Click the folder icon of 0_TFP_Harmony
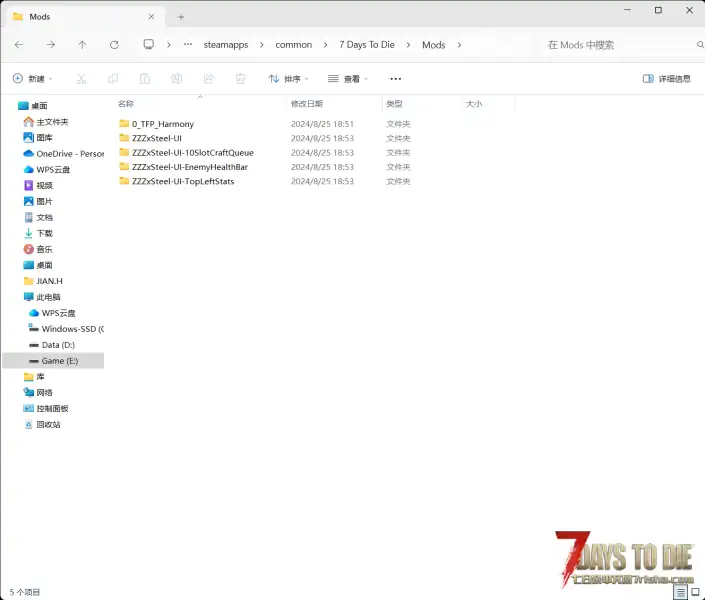This screenshot has height=600, width=705. tap(124, 123)
